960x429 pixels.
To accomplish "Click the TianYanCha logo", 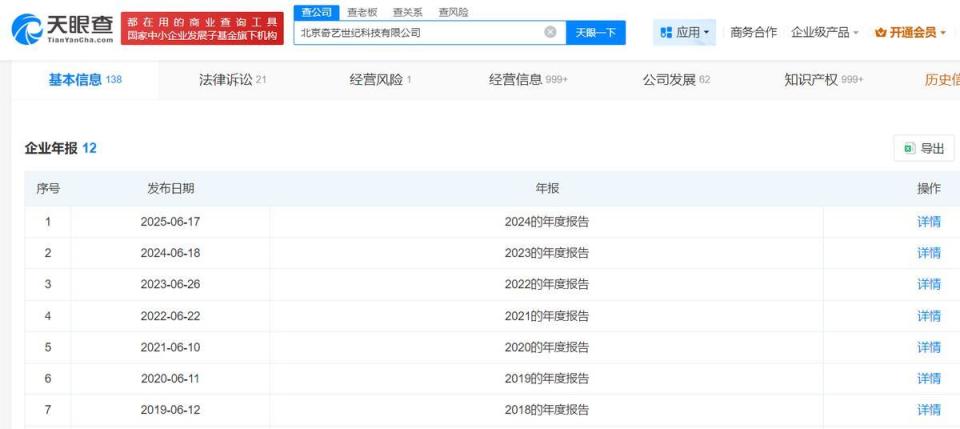I will click(62, 29).
